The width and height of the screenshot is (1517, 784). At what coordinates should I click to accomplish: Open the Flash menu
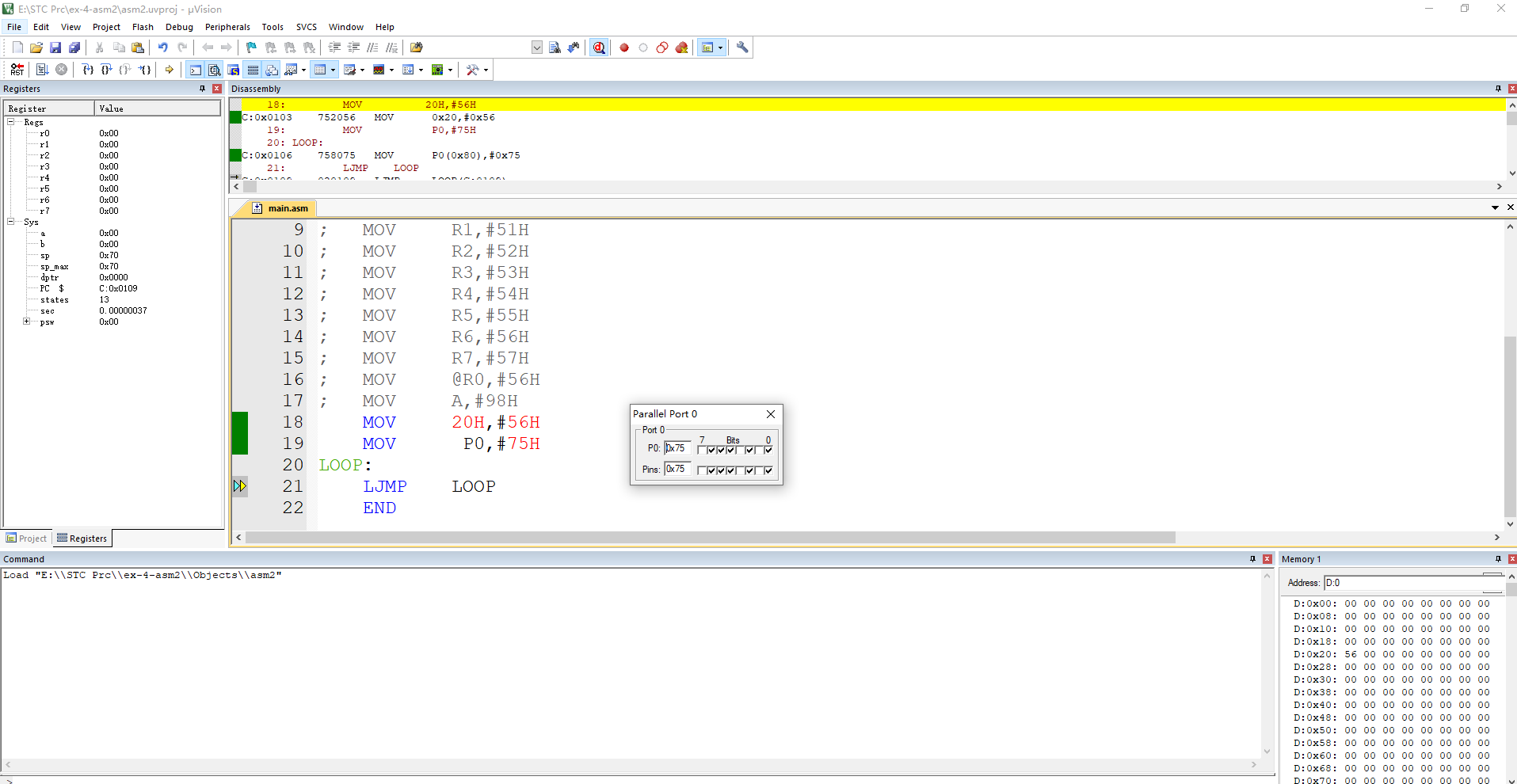pos(143,27)
